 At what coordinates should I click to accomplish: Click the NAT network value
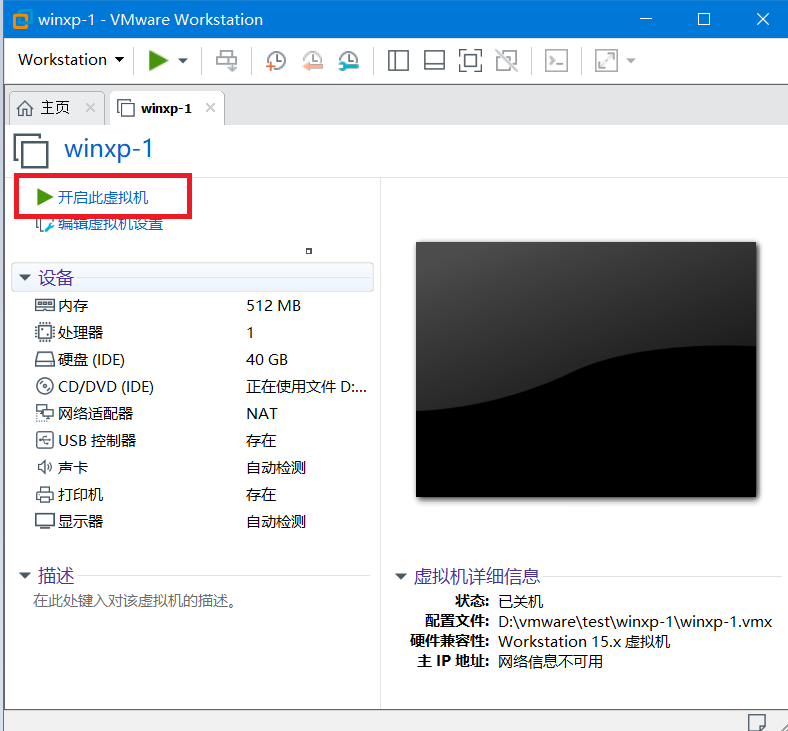point(262,413)
